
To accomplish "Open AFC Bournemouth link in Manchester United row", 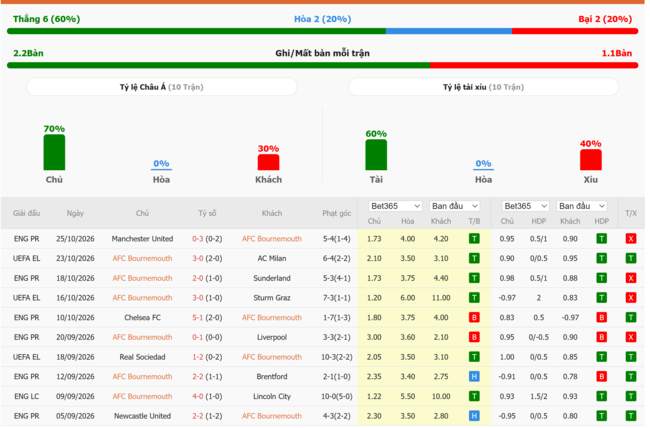I will coord(274,240).
